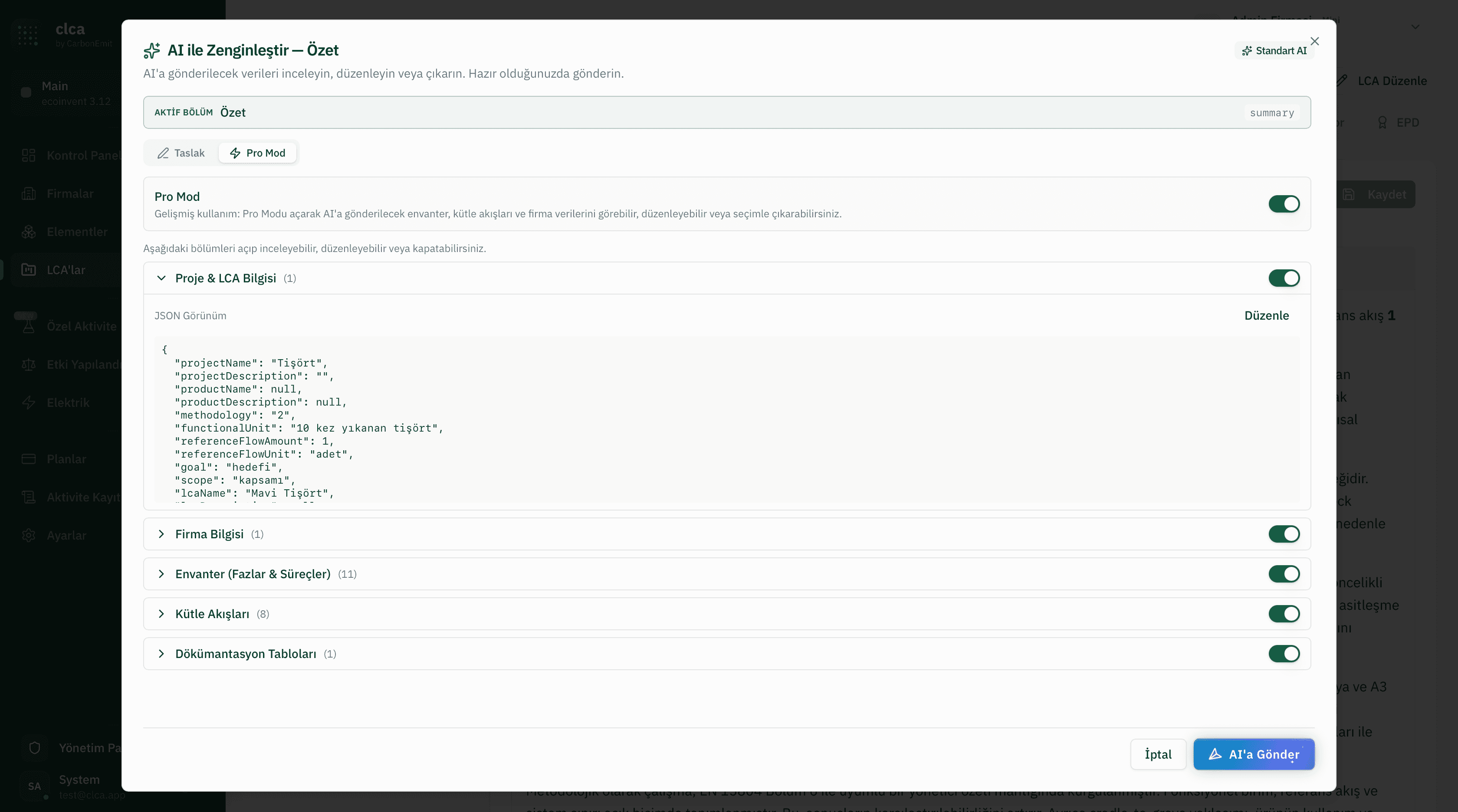Click the sparkle icon beside dialog title
Image resolution: width=1458 pixels, height=812 pixels.
(152, 50)
